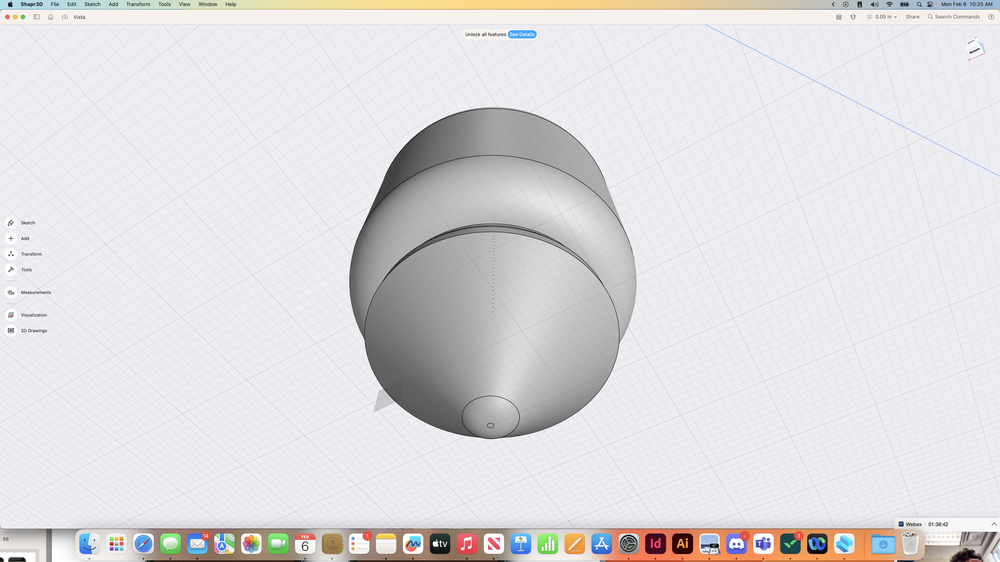Open FaceTime from the Dock

coord(278,544)
